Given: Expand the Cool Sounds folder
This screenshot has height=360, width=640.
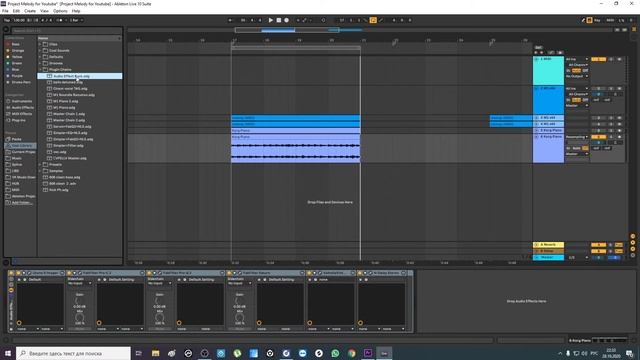Looking at the screenshot, I should pyautogui.click(x=40, y=51).
